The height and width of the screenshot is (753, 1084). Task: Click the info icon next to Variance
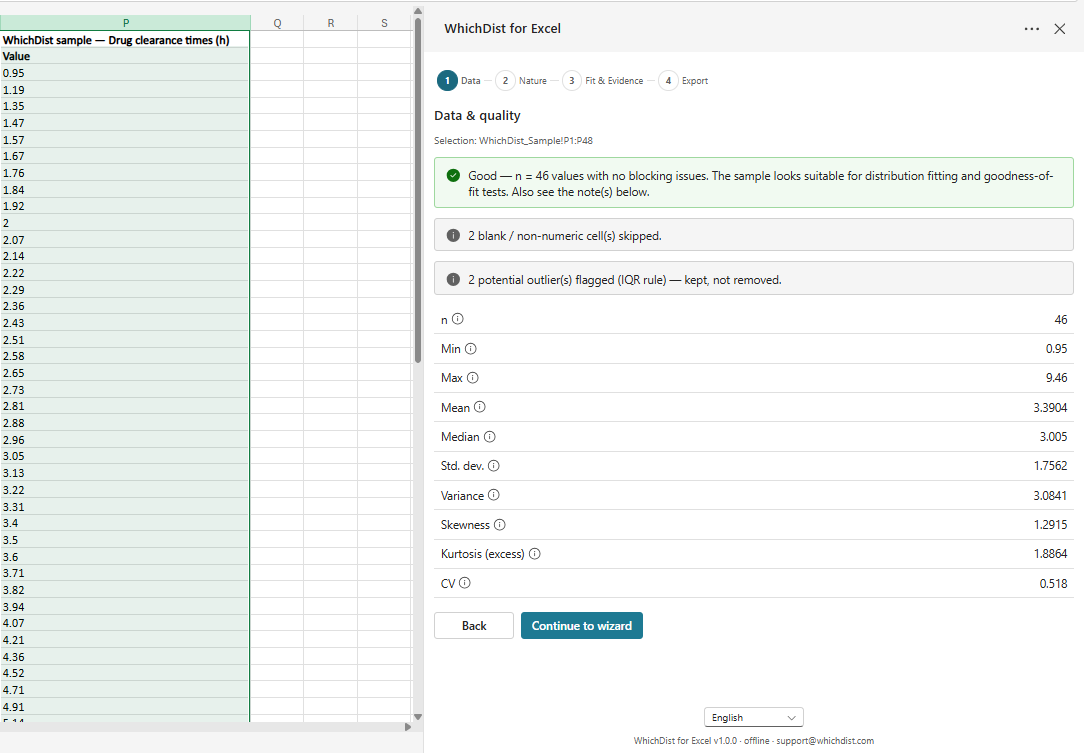pos(494,494)
